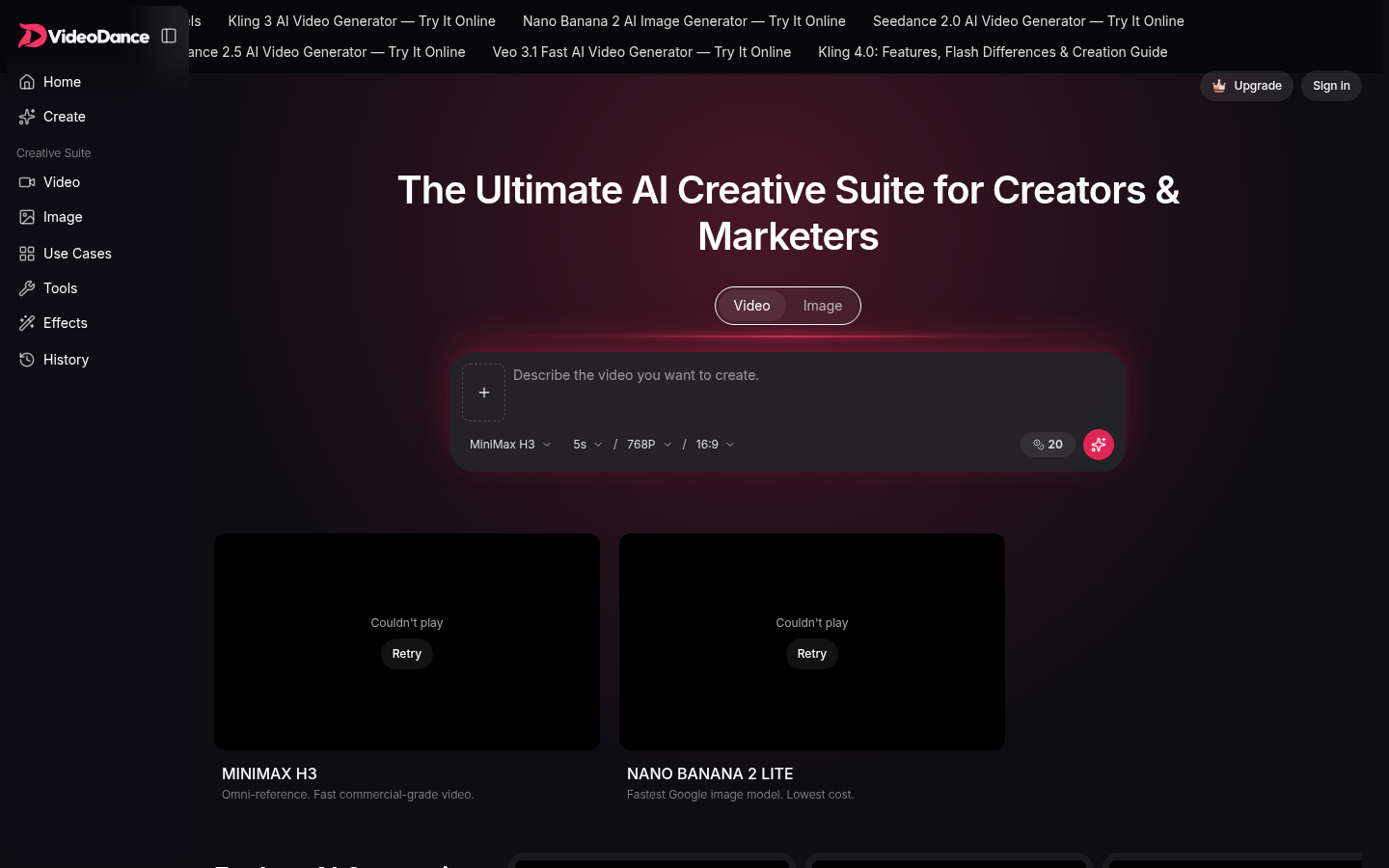Viewport: 1389px width, 868px height.
Task: Click 'Fastest Google image model. Lowest cost.' text
Action: point(740,795)
